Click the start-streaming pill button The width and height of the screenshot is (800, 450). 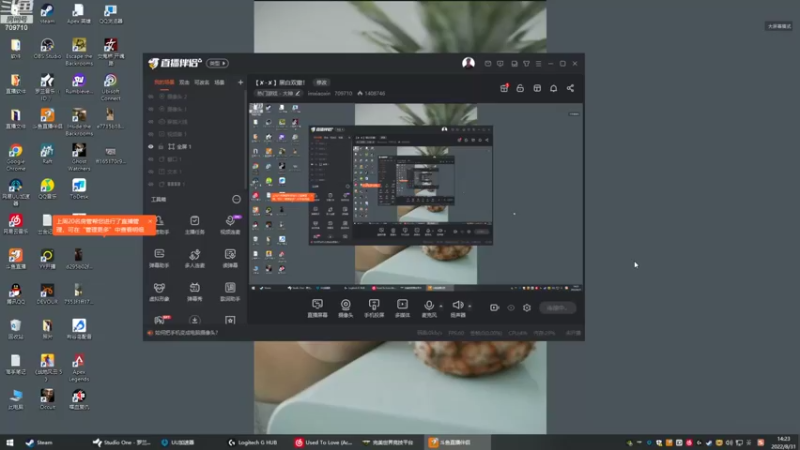point(557,308)
